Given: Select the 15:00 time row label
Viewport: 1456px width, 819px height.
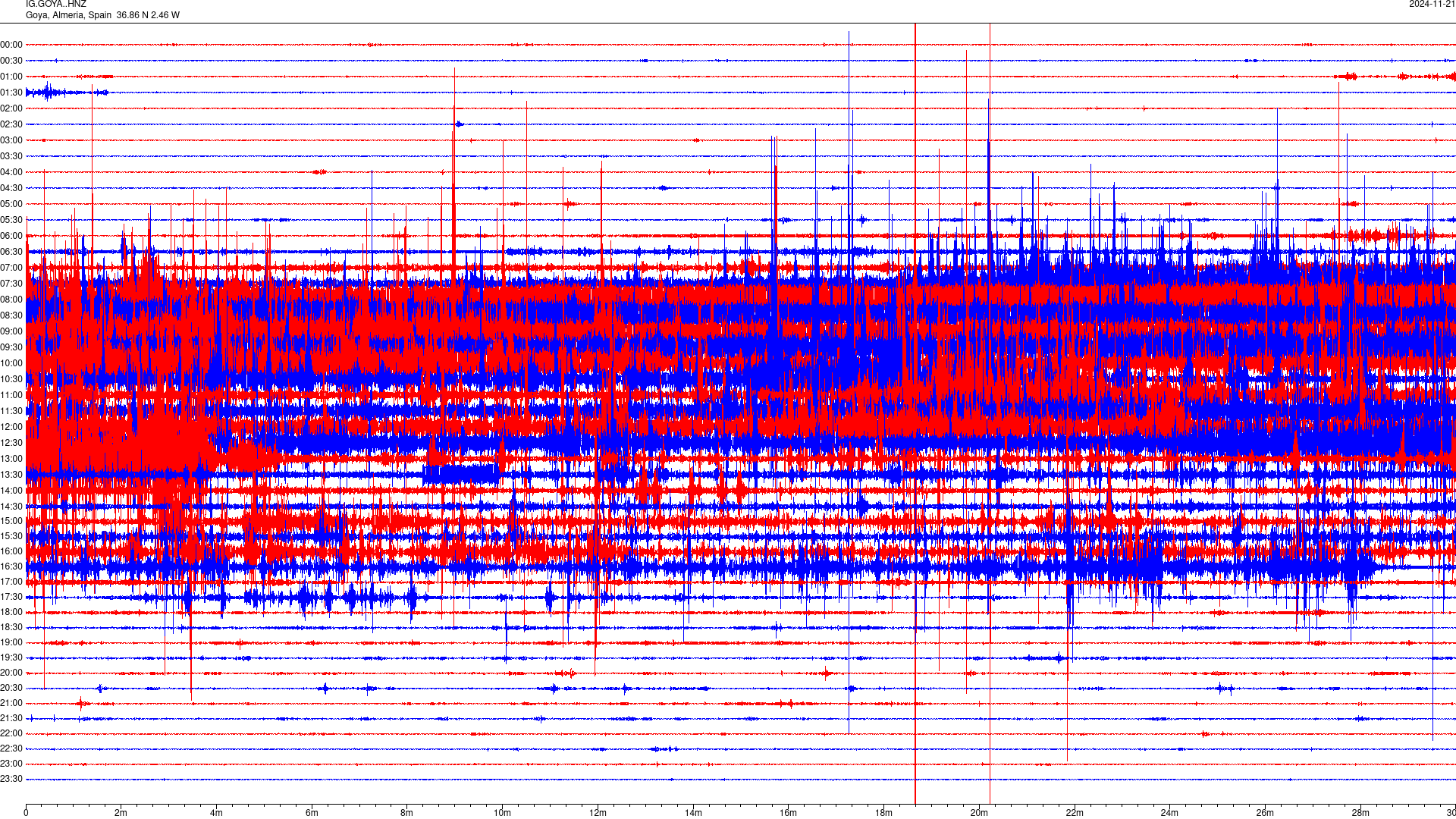Looking at the screenshot, I should pos(11,521).
